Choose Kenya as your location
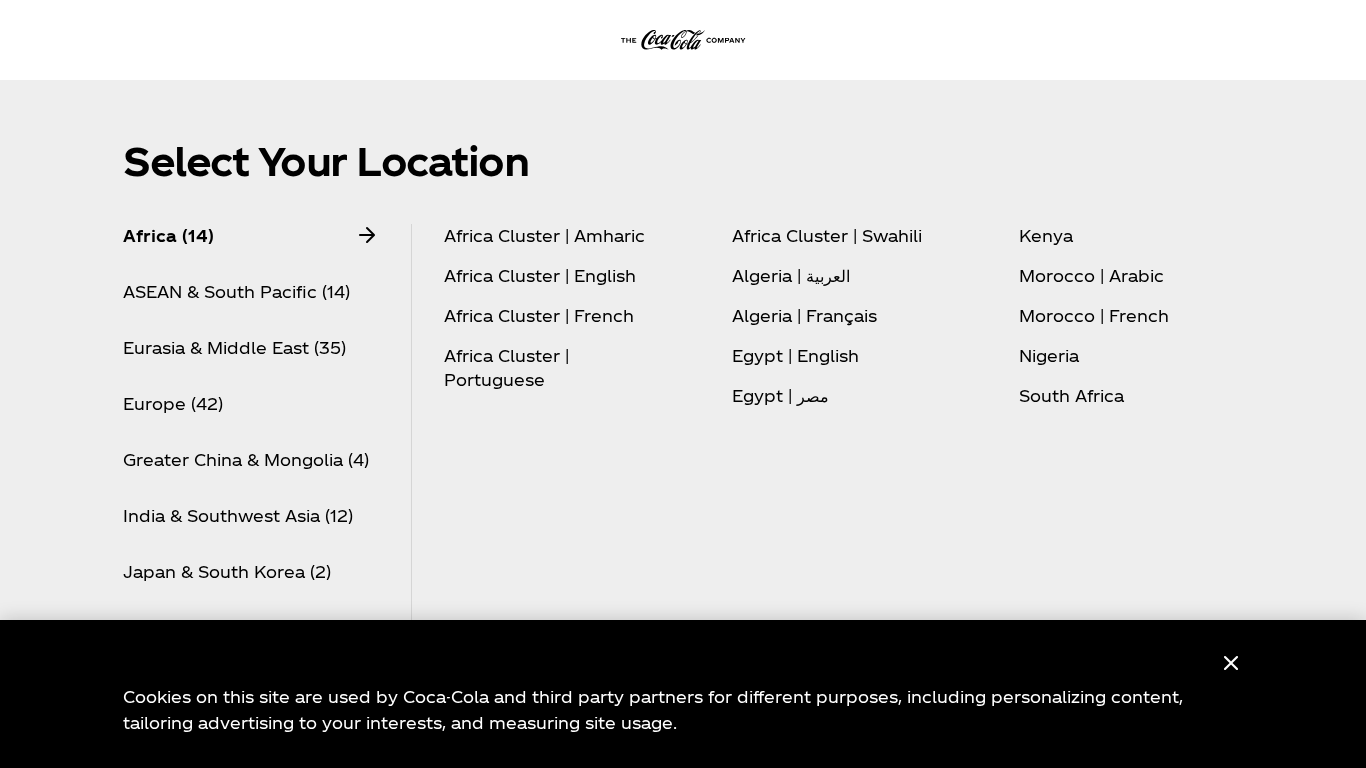Viewport: 1366px width, 768px height. pos(1046,237)
